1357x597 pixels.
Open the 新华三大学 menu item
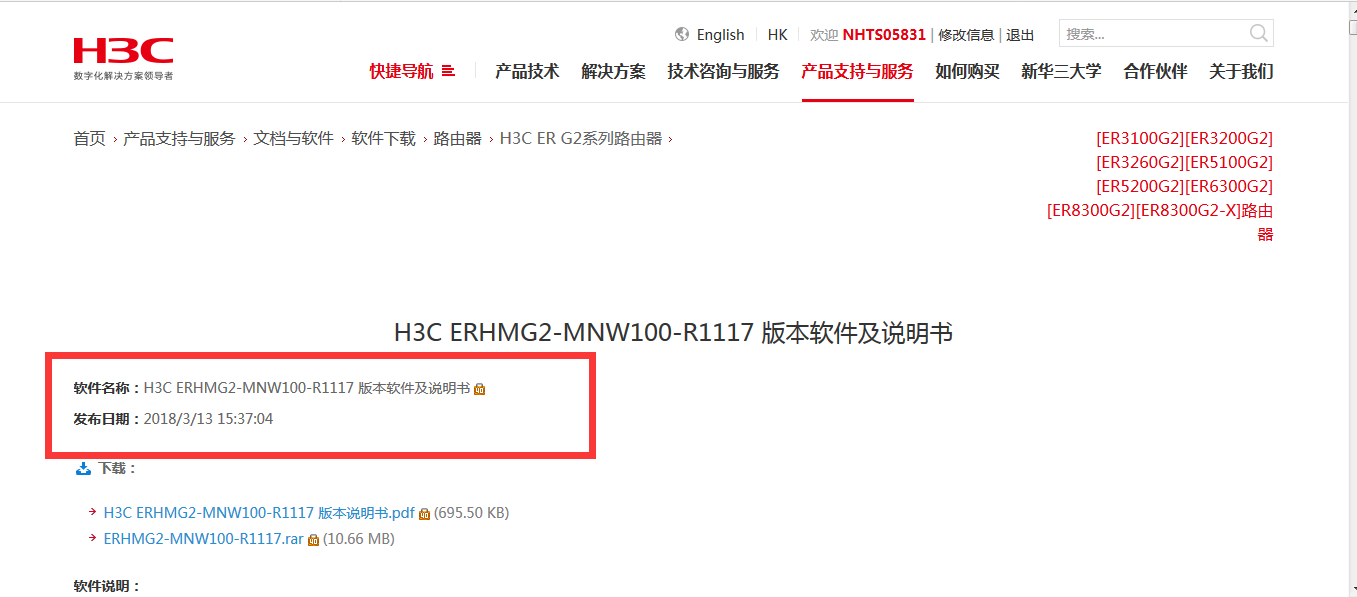tap(1061, 71)
